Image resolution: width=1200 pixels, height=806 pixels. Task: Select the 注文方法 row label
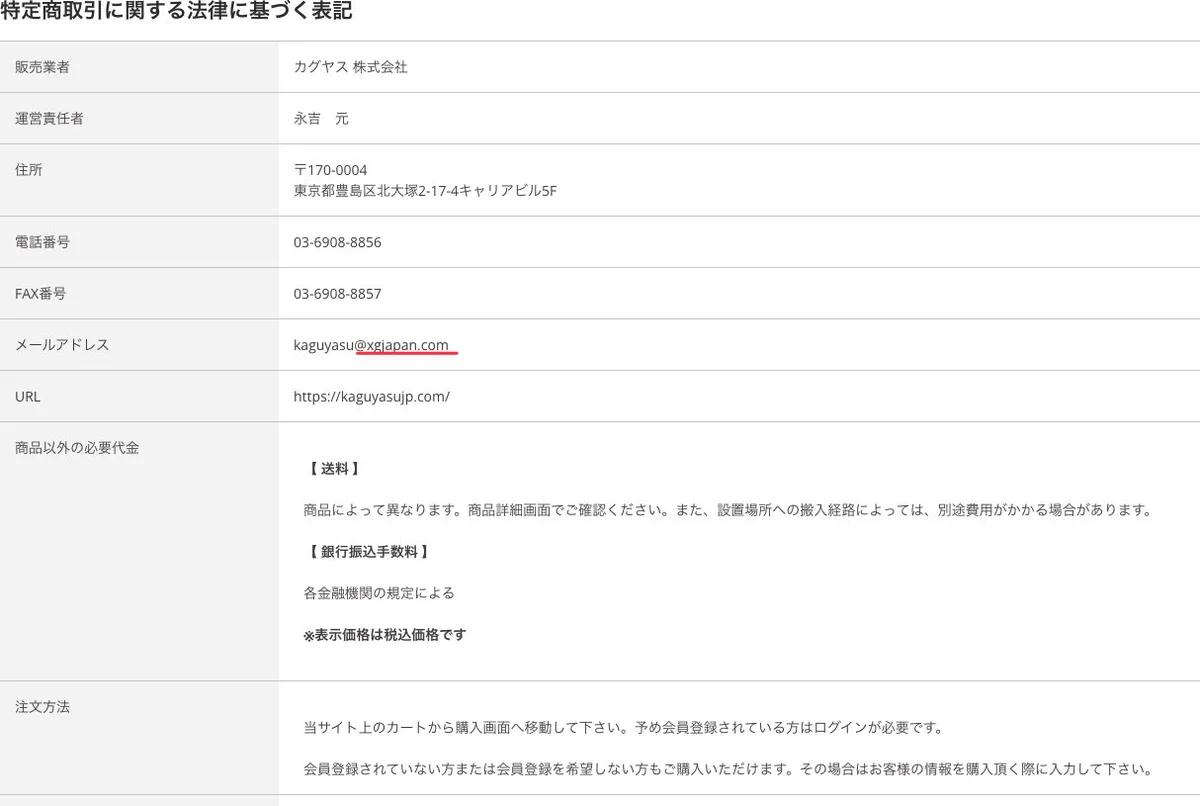(x=42, y=707)
